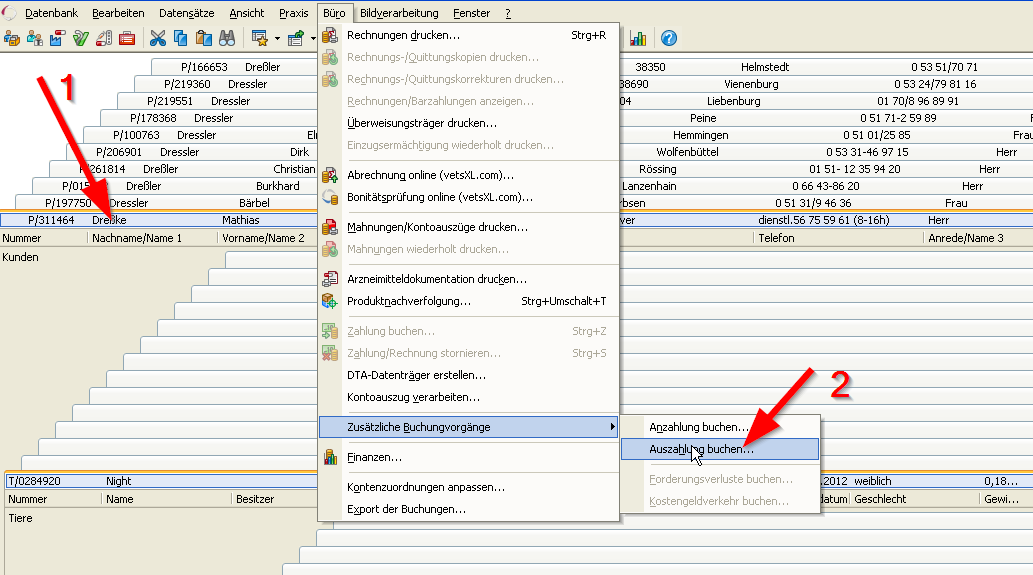The image size is (1033, 575).
Task: Expand the Zusätzliche Buchungvorgänge submenu
Action: pyautogui.click(x=468, y=427)
